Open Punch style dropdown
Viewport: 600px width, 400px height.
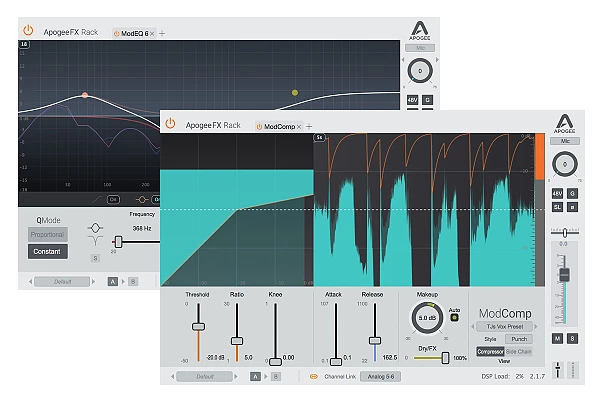point(519,339)
